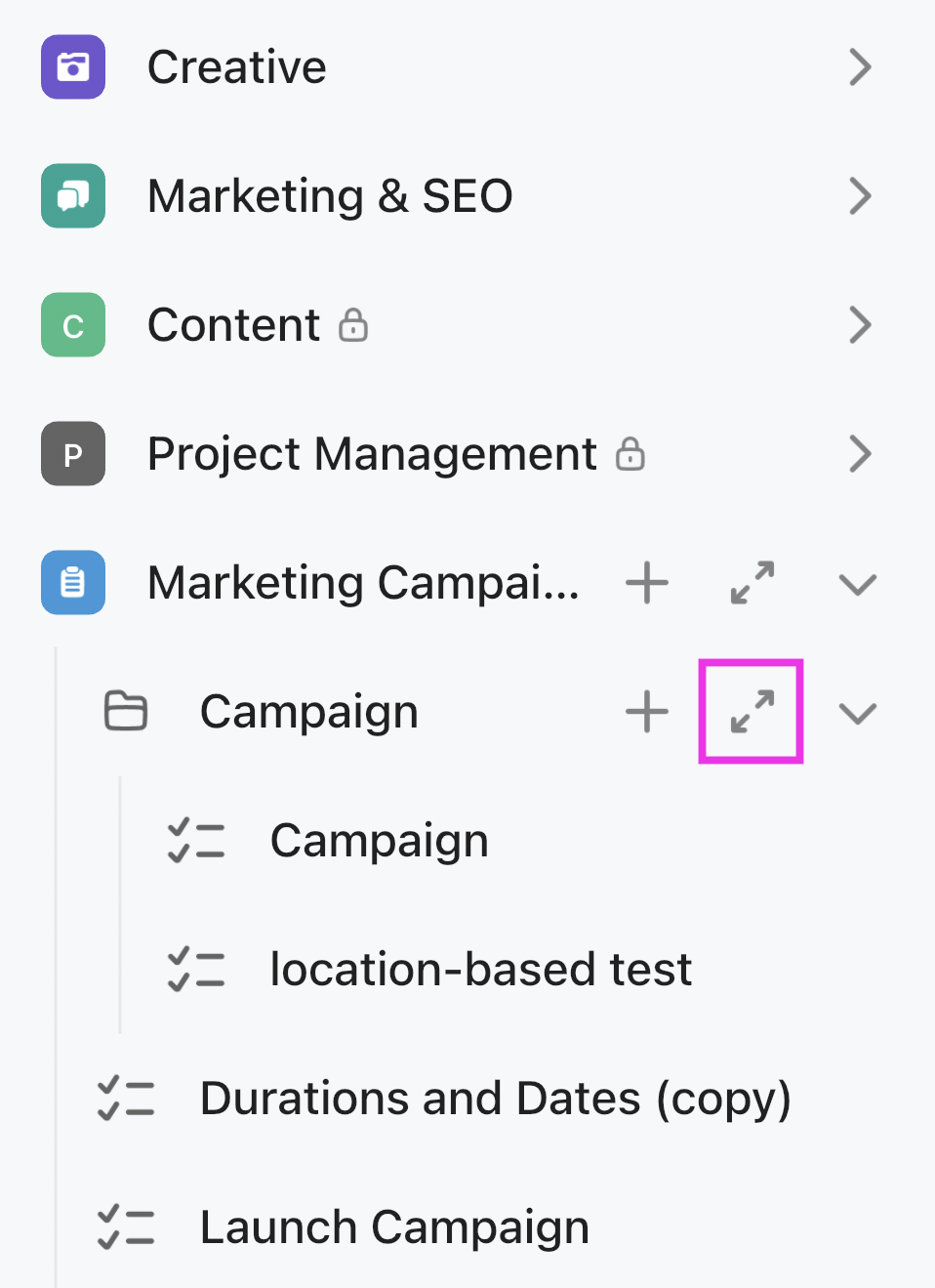The image size is (935, 1288).
Task: Add new item to Marketing Campaigns with plus
Action: (x=646, y=582)
